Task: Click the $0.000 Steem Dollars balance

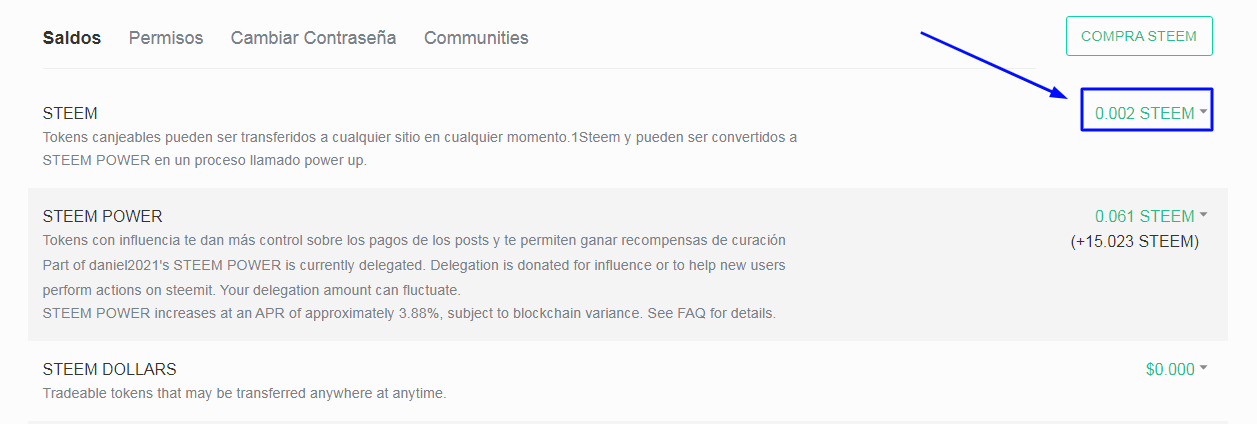Action: (x=1170, y=369)
